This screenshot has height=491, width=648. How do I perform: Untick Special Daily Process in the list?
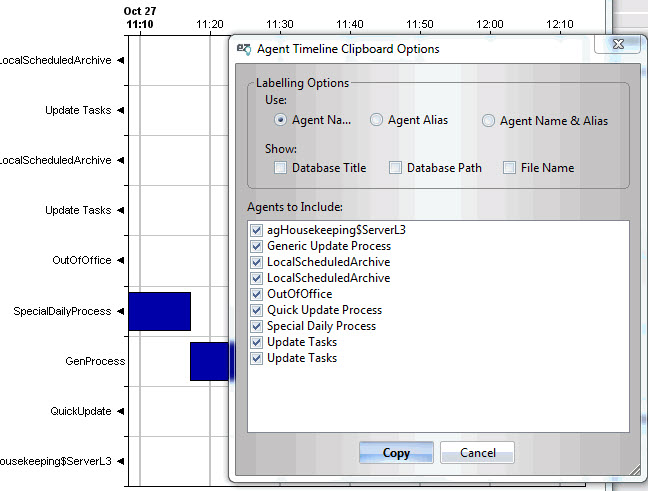(x=257, y=326)
